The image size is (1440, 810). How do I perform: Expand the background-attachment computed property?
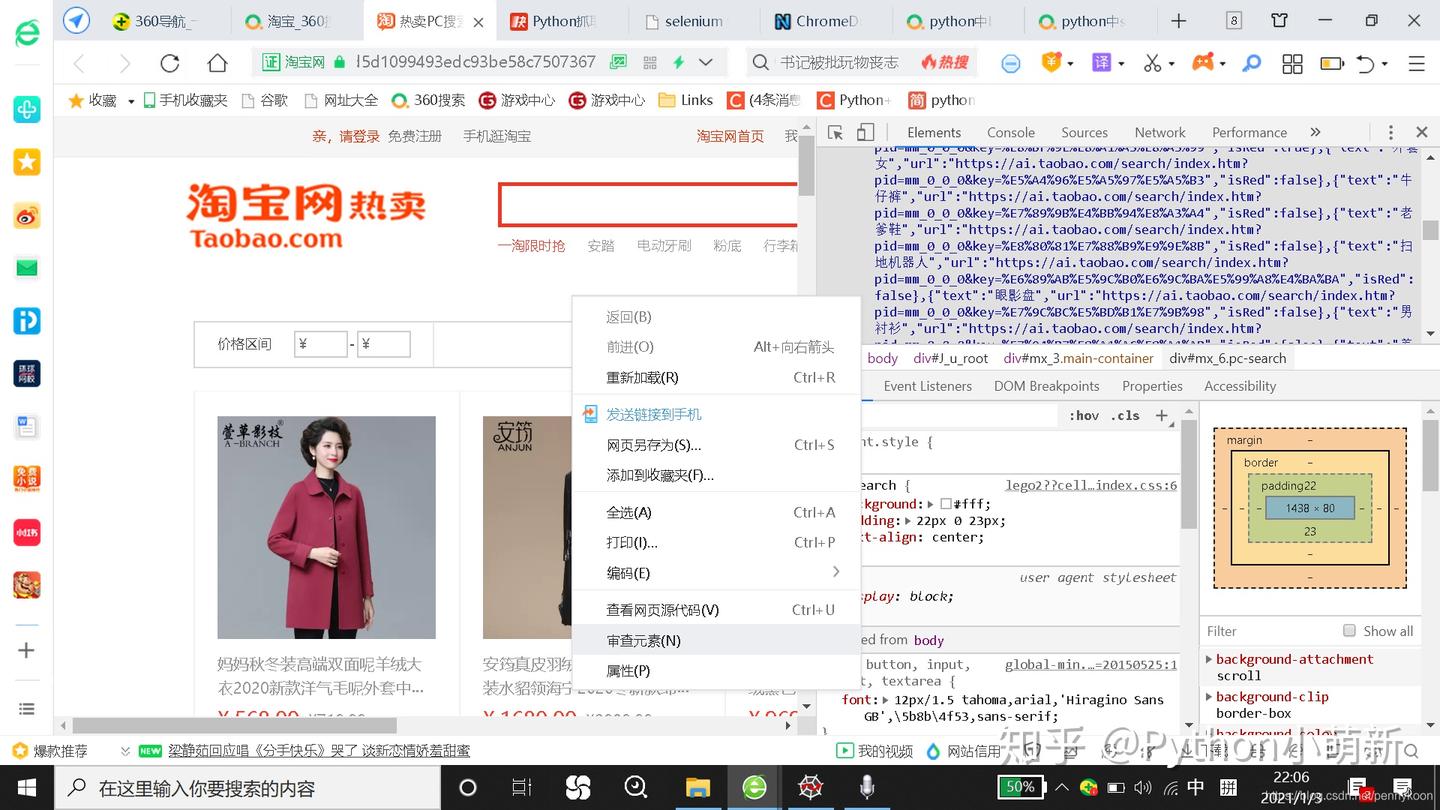pos(1209,659)
